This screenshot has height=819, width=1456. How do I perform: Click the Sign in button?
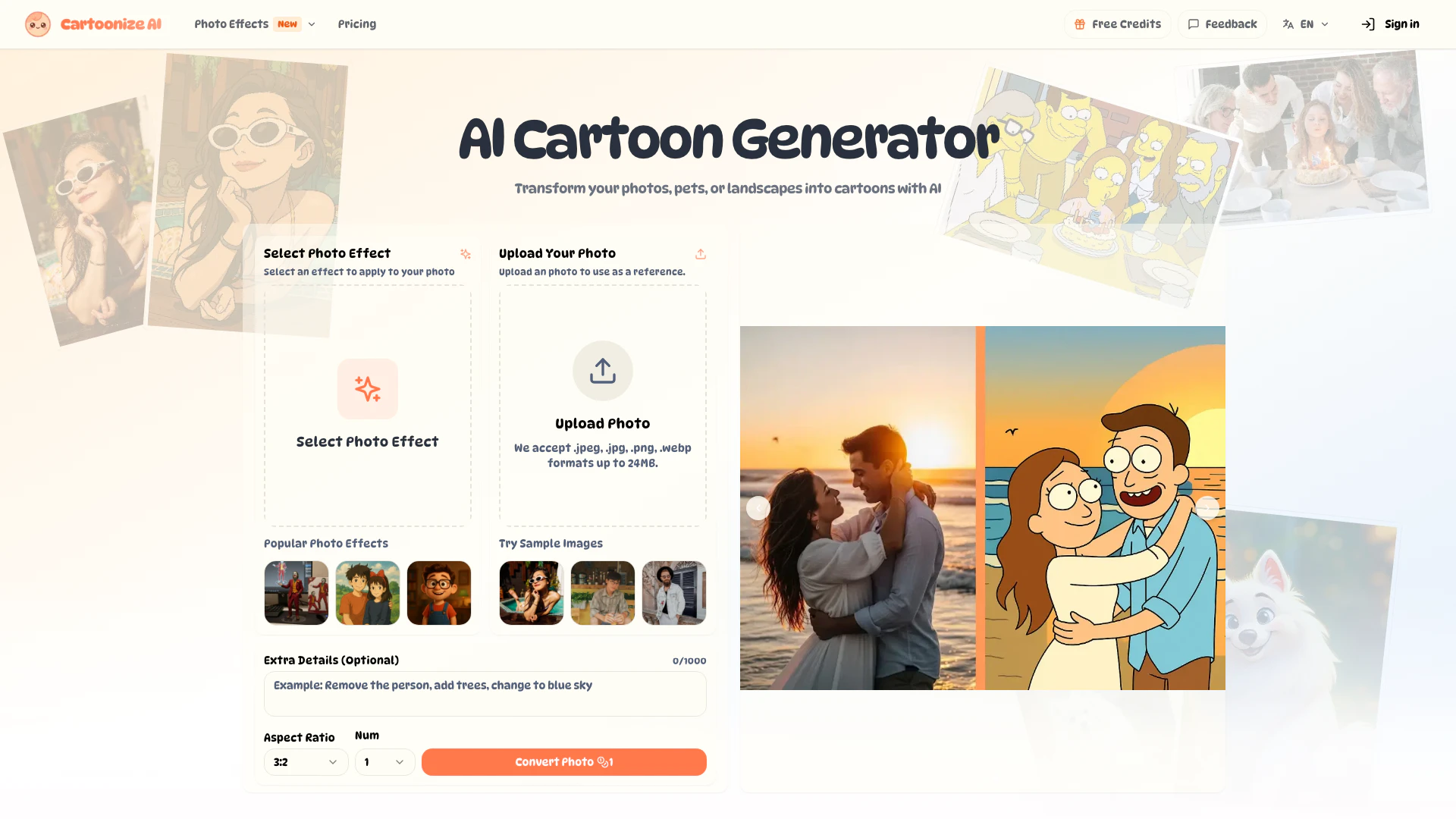point(1391,24)
